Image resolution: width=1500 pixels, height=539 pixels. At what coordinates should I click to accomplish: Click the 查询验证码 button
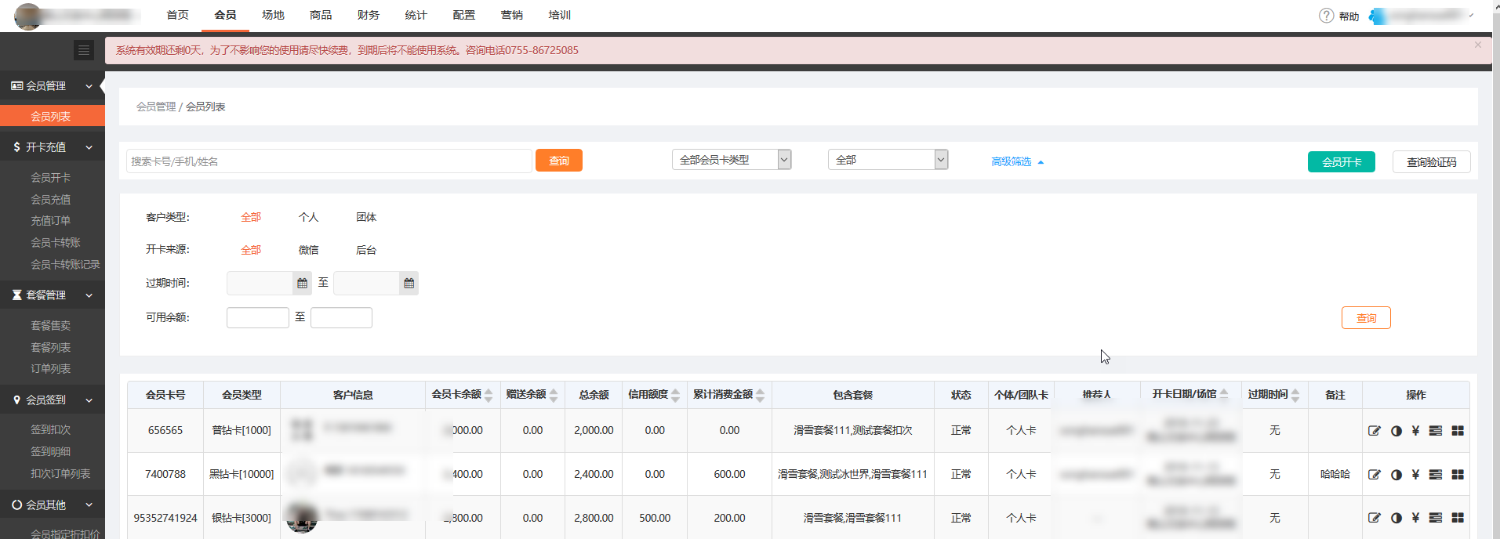point(1431,162)
